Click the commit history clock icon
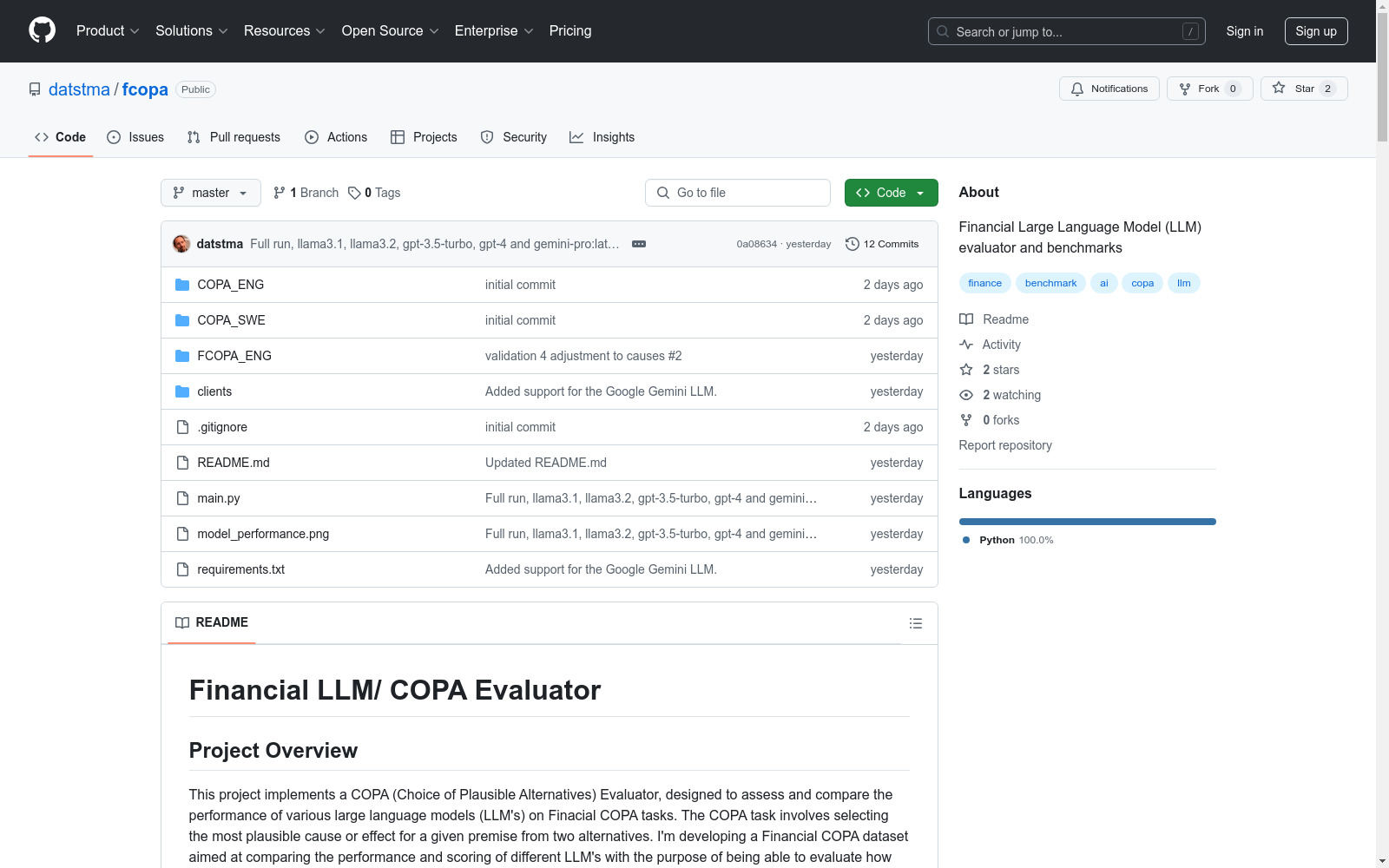Image resolution: width=1389 pixels, height=868 pixels. (852, 244)
